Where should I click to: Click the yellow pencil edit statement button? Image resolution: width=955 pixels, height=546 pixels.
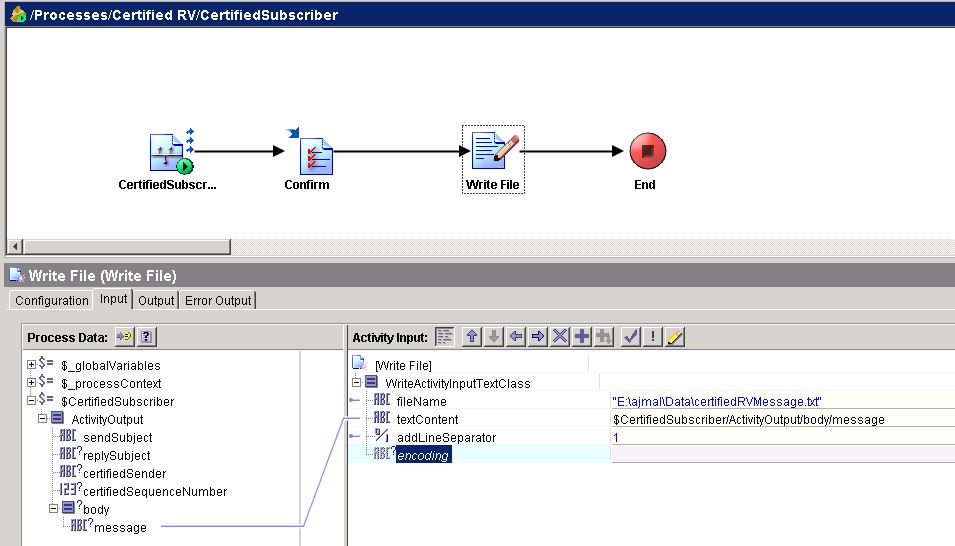(675, 336)
